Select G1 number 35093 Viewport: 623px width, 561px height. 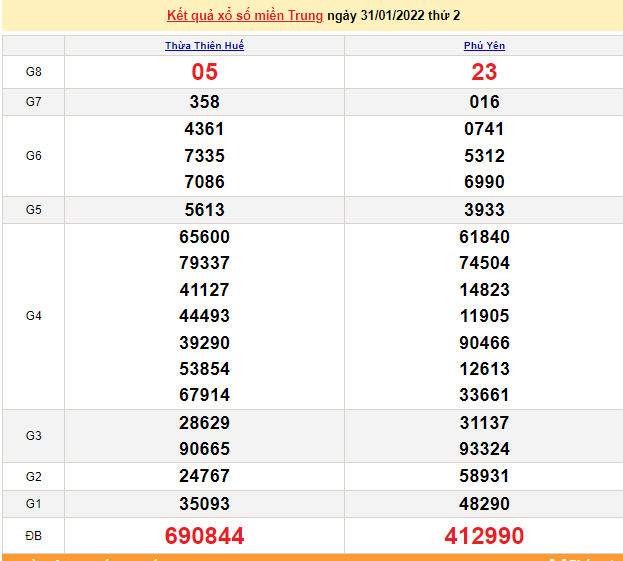tap(204, 504)
